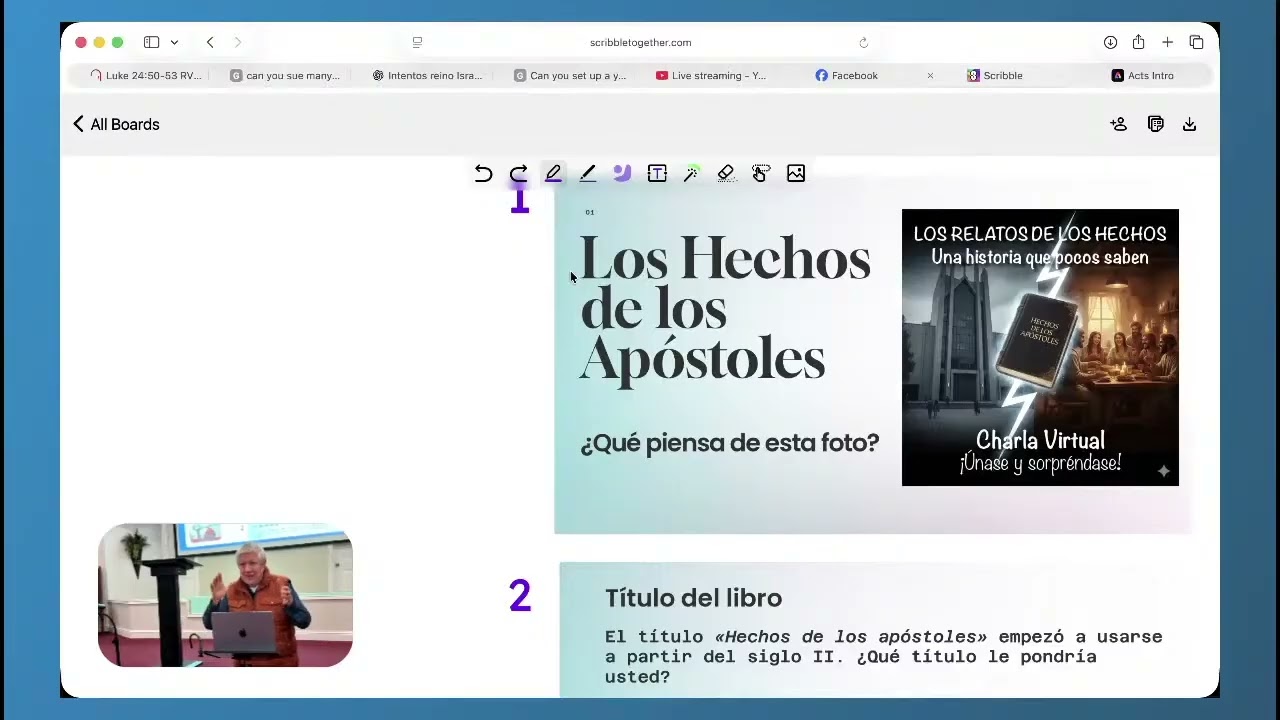Switch to the Acts Intro tab

tap(1143, 75)
